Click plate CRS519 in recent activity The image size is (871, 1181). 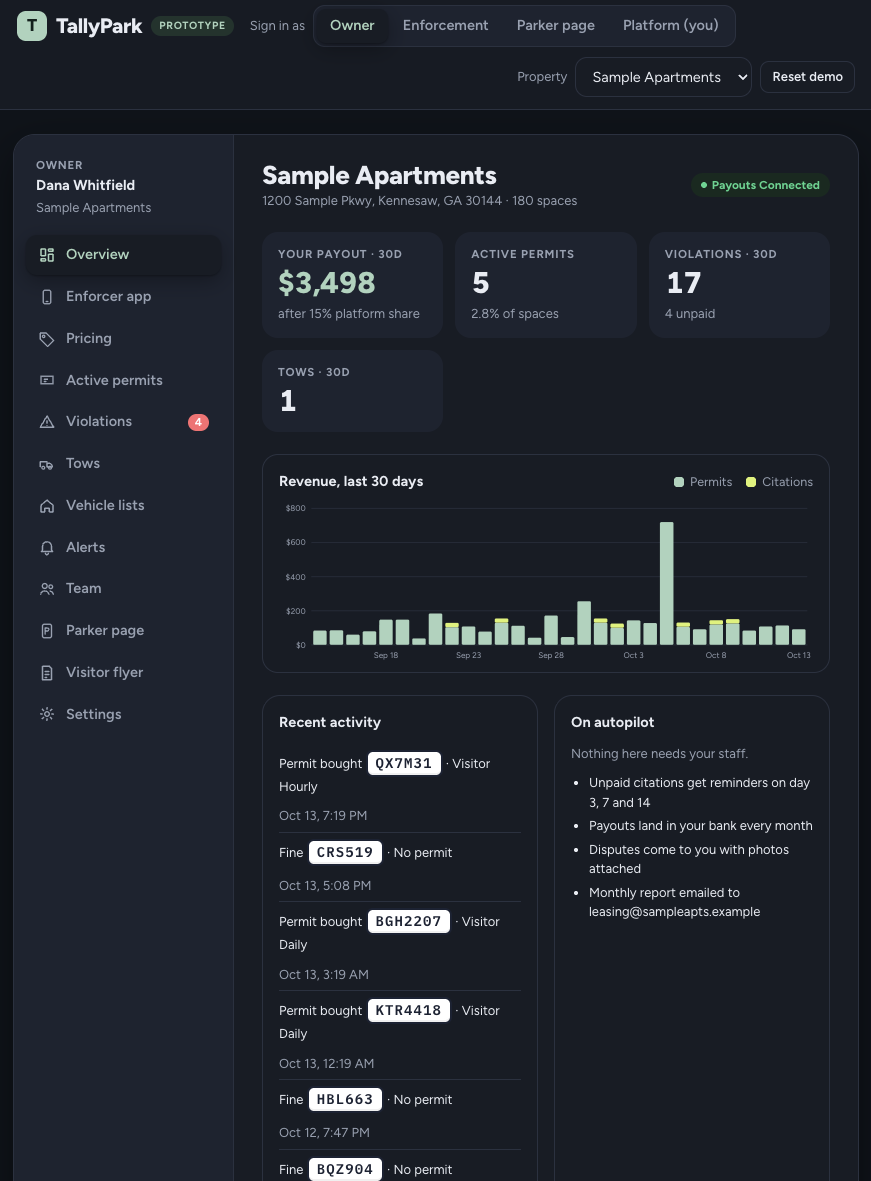click(x=345, y=853)
